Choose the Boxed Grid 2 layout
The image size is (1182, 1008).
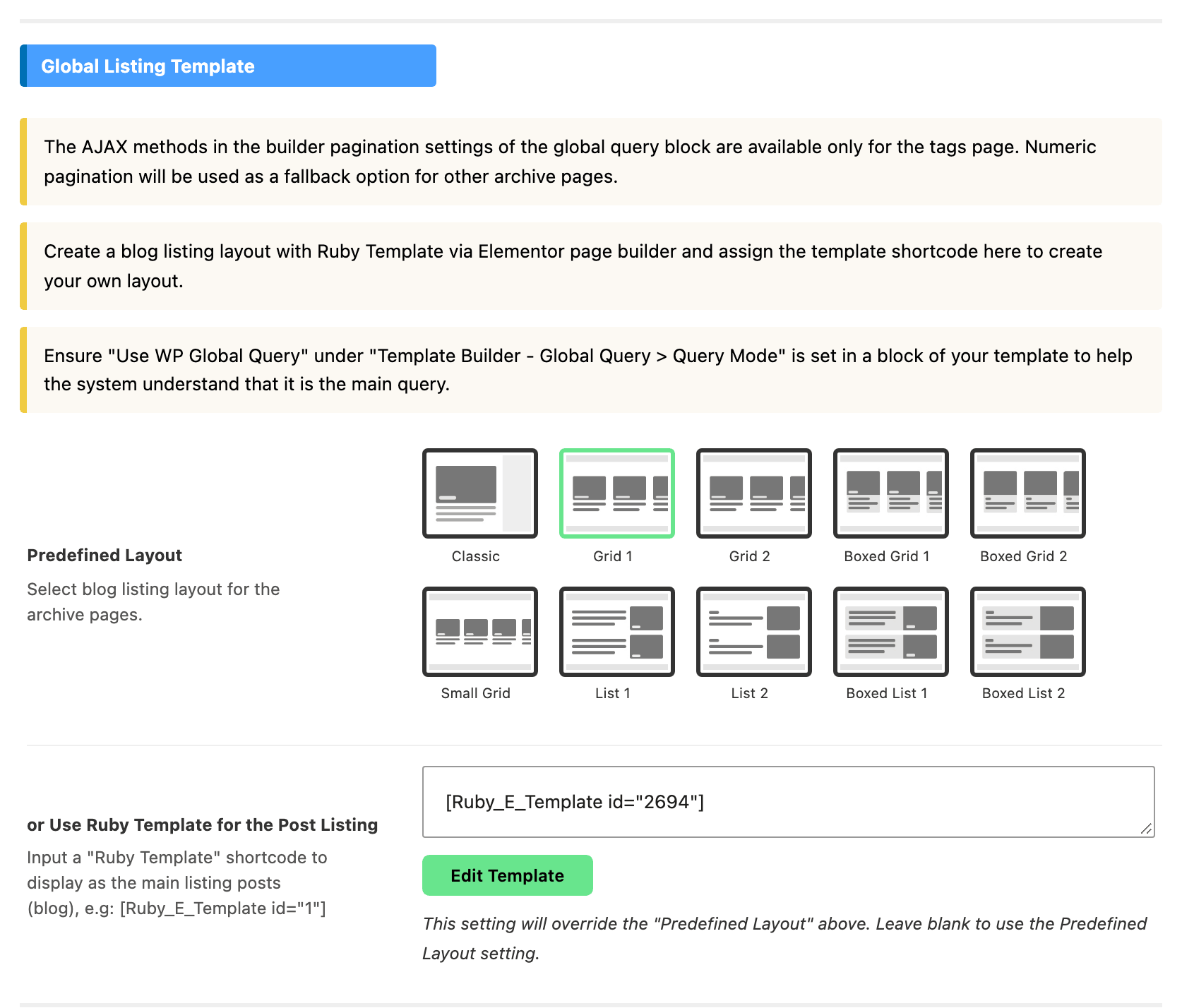tap(1028, 493)
